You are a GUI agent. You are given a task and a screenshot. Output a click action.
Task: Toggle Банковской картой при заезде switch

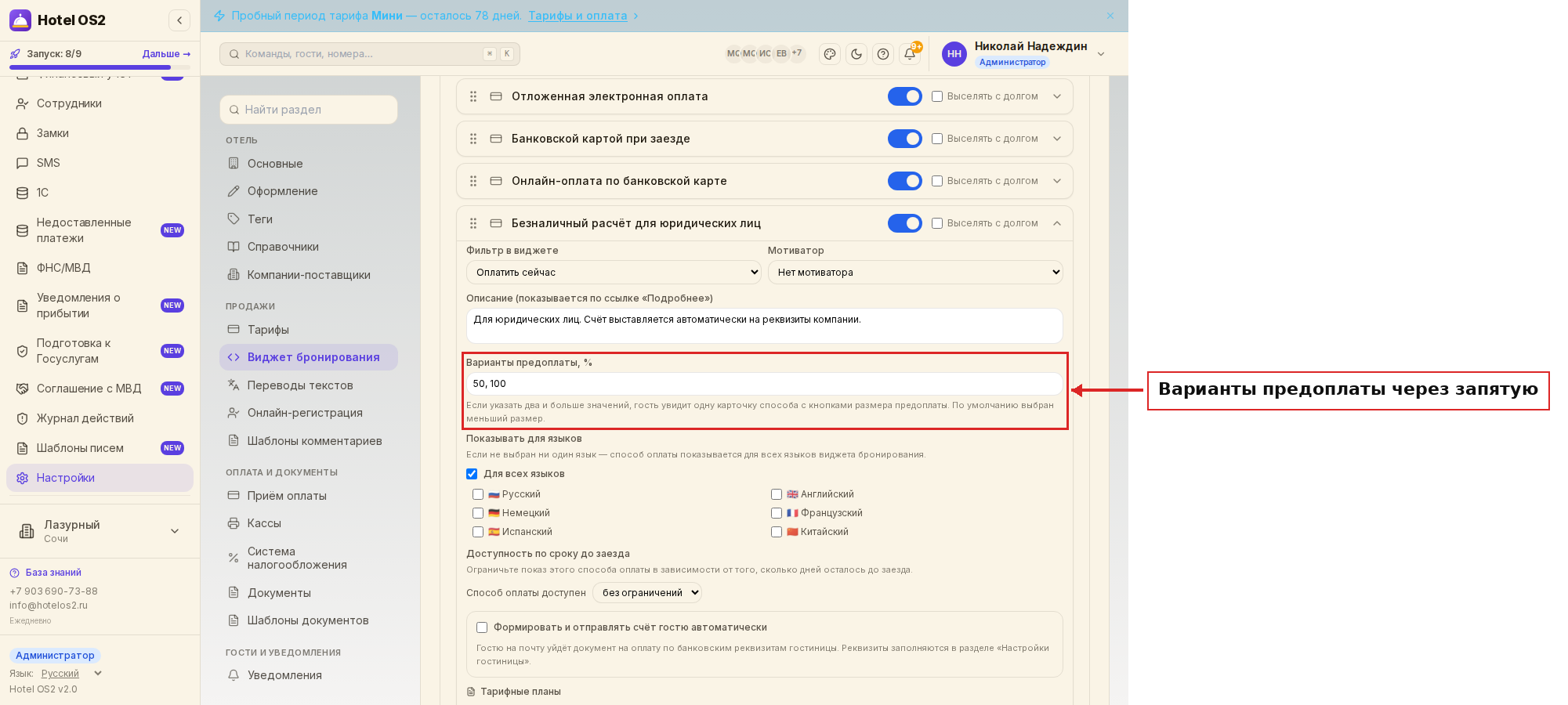pos(905,139)
